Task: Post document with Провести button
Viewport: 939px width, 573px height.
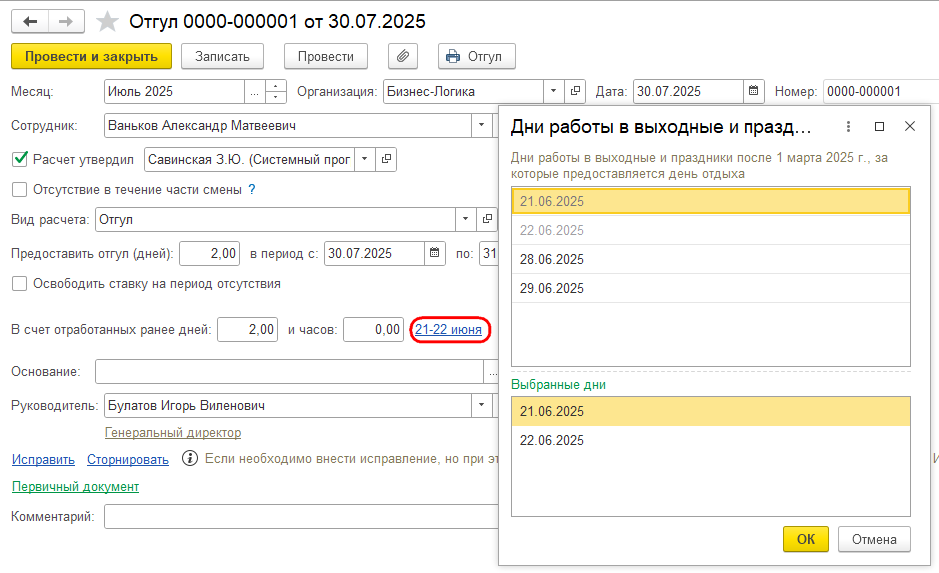Action: pos(326,56)
